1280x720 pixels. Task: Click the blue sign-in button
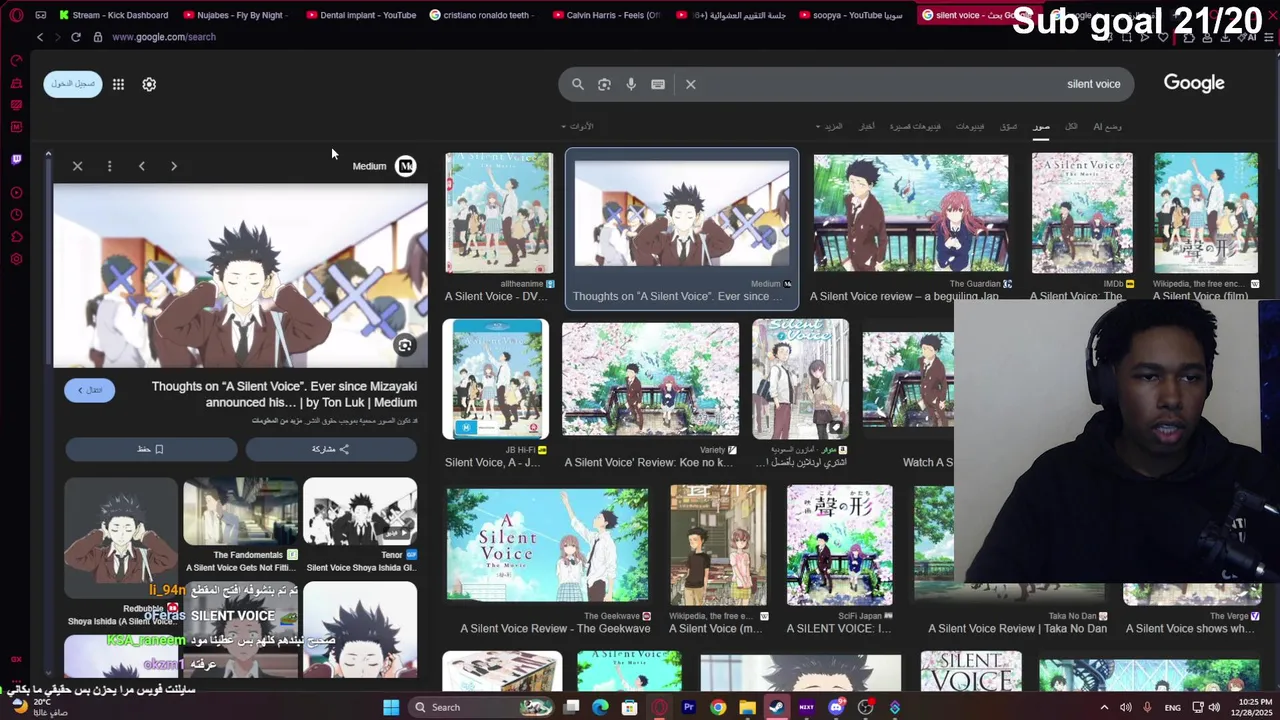[x=73, y=84]
